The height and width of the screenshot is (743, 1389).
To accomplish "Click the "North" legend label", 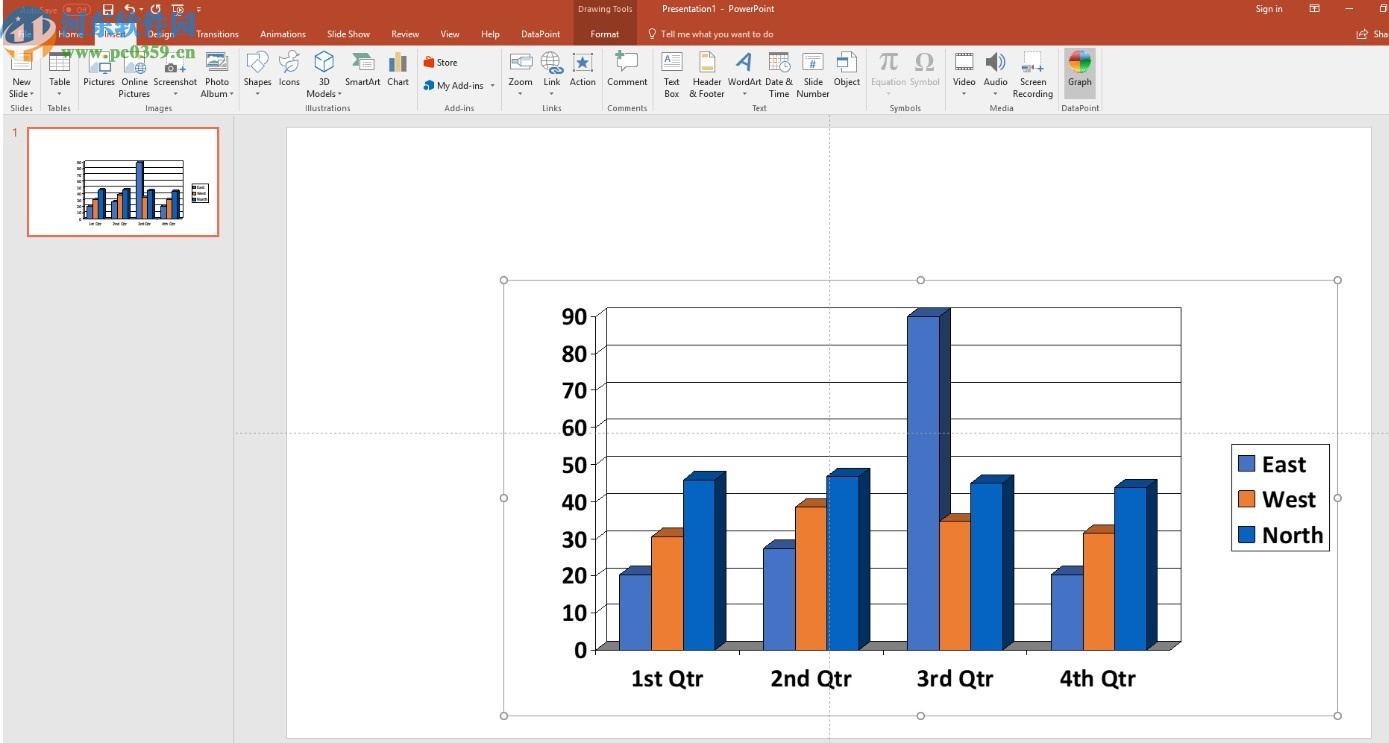I will [x=1292, y=535].
